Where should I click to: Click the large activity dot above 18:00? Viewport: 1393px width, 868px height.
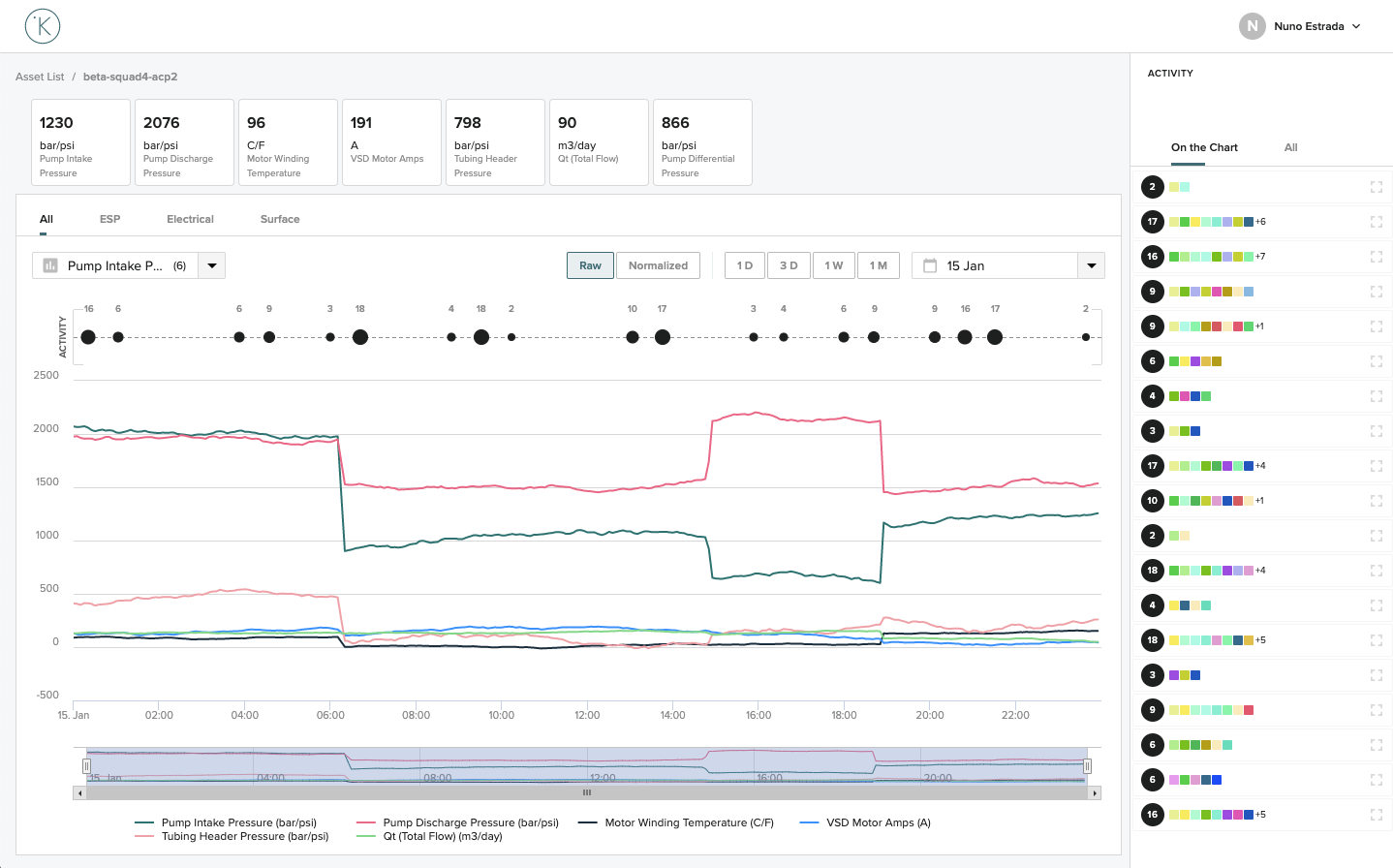coord(844,337)
